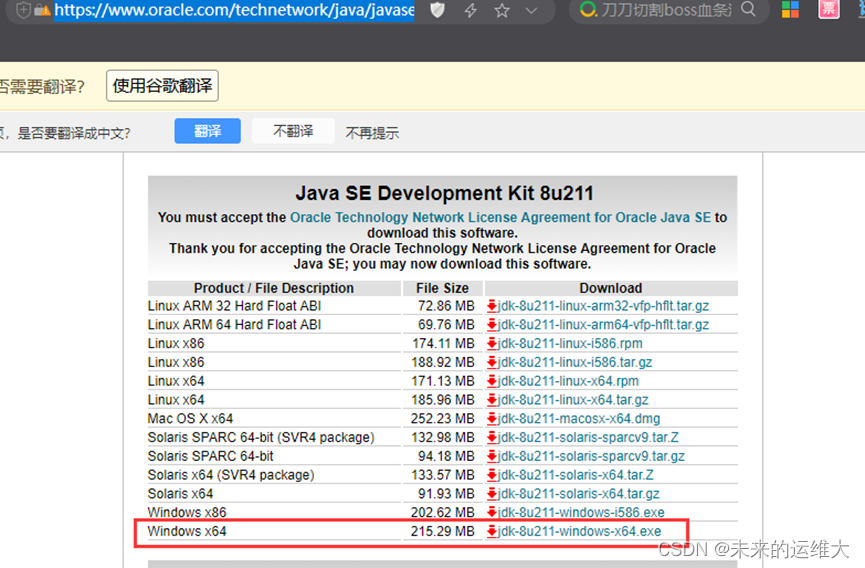Expand the address bar dropdown chevron
The height and width of the screenshot is (568, 865).
tap(531, 10)
